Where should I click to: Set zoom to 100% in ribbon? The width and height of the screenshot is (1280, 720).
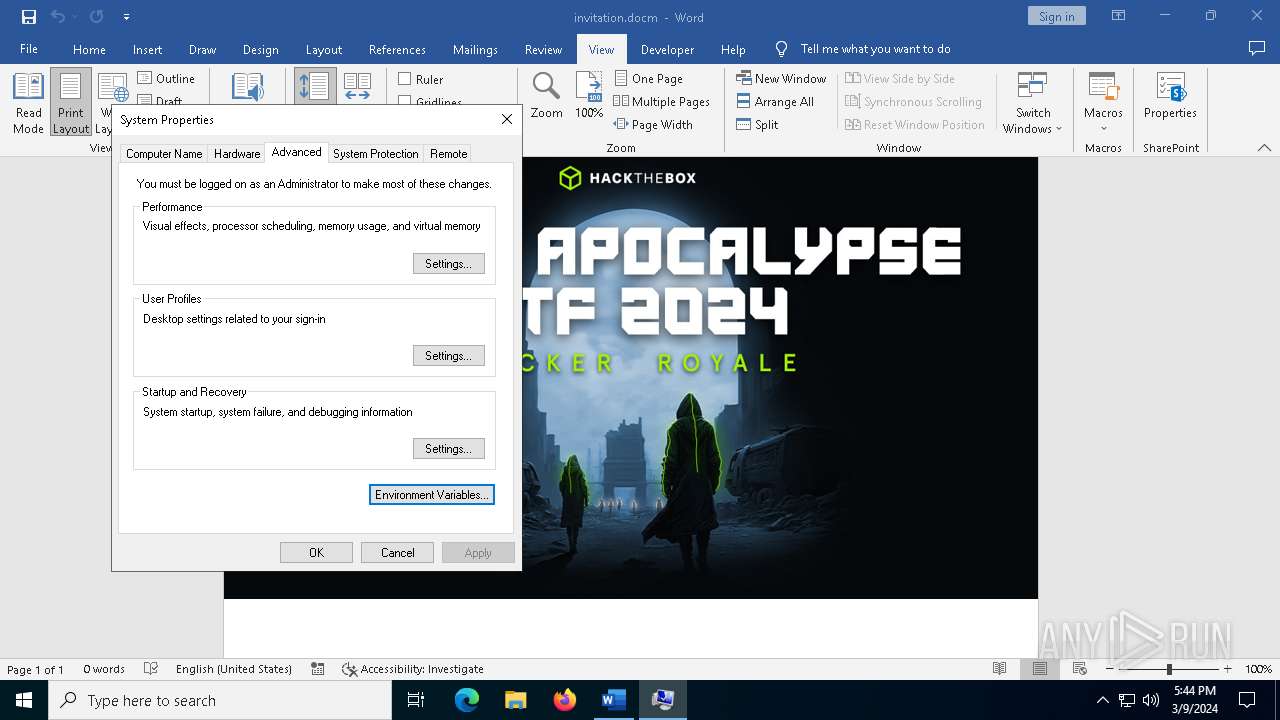tap(589, 96)
